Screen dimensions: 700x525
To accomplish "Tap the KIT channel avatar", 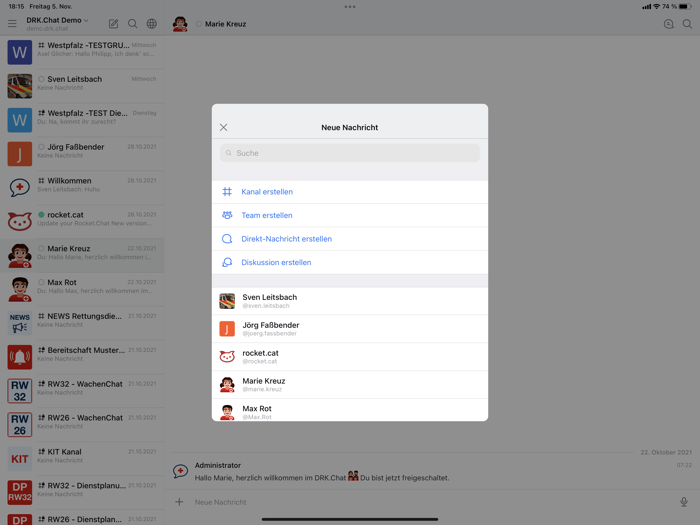I will tap(20, 459).
